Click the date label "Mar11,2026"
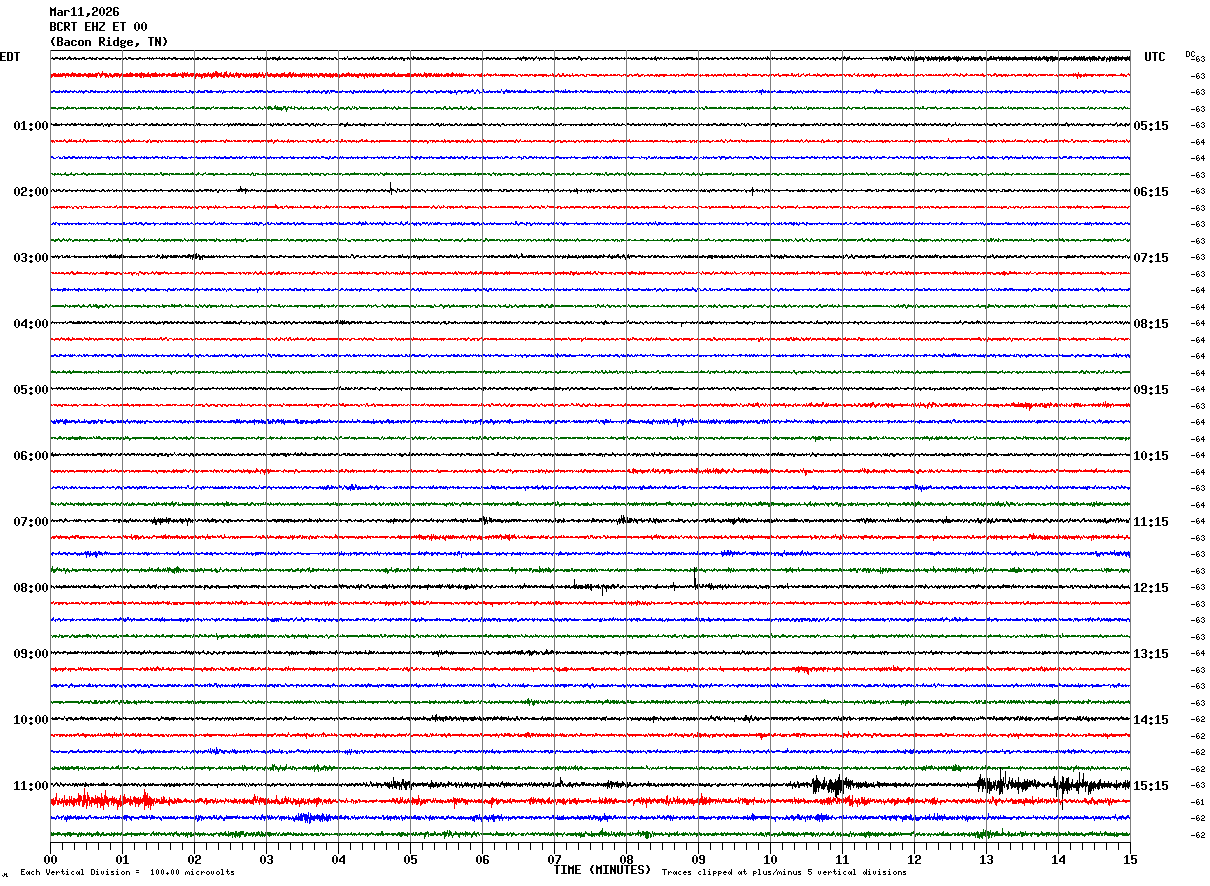 tap(84, 12)
